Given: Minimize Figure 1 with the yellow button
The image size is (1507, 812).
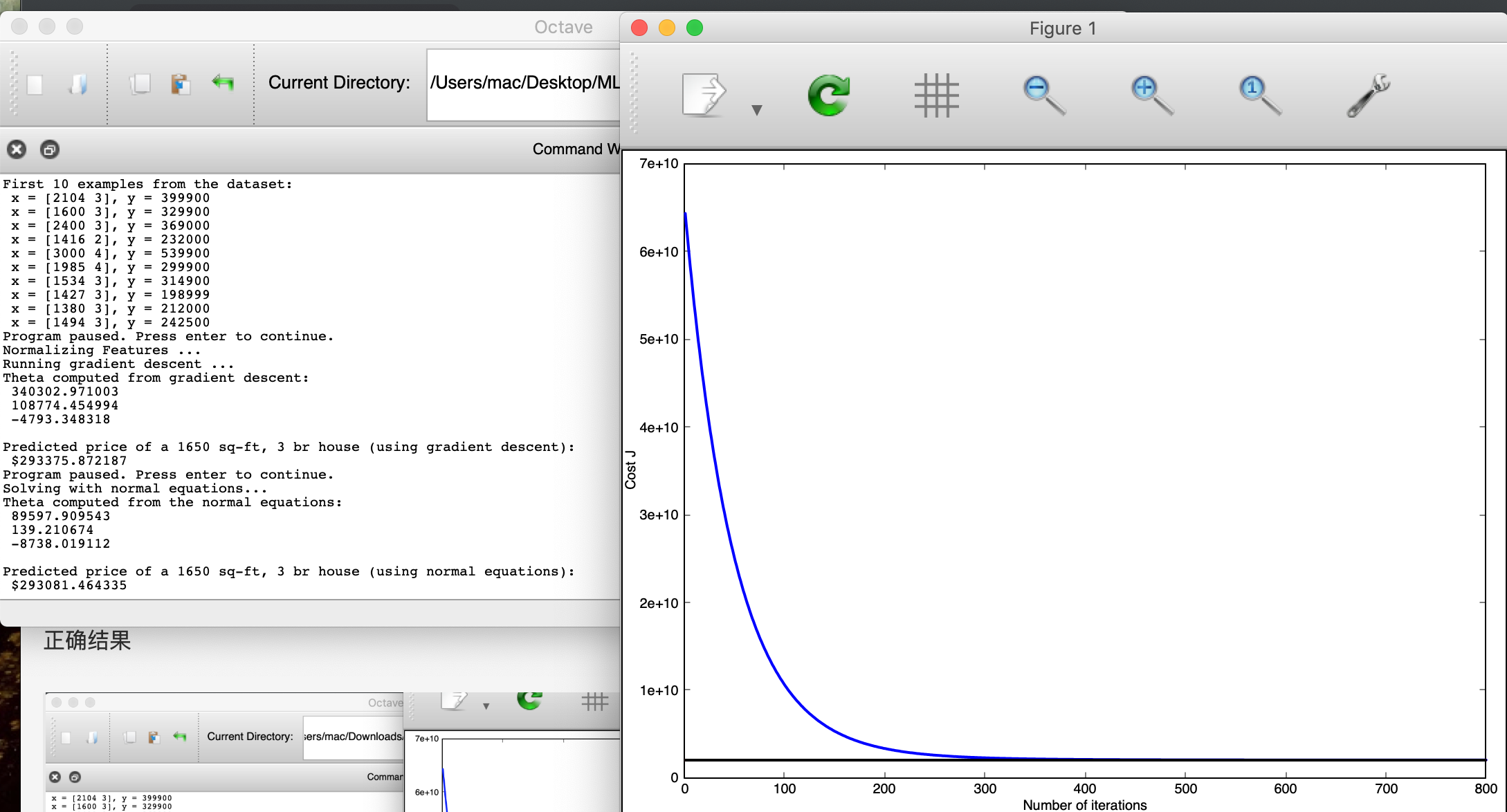Looking at the screenshot, I should click(666, 28).
